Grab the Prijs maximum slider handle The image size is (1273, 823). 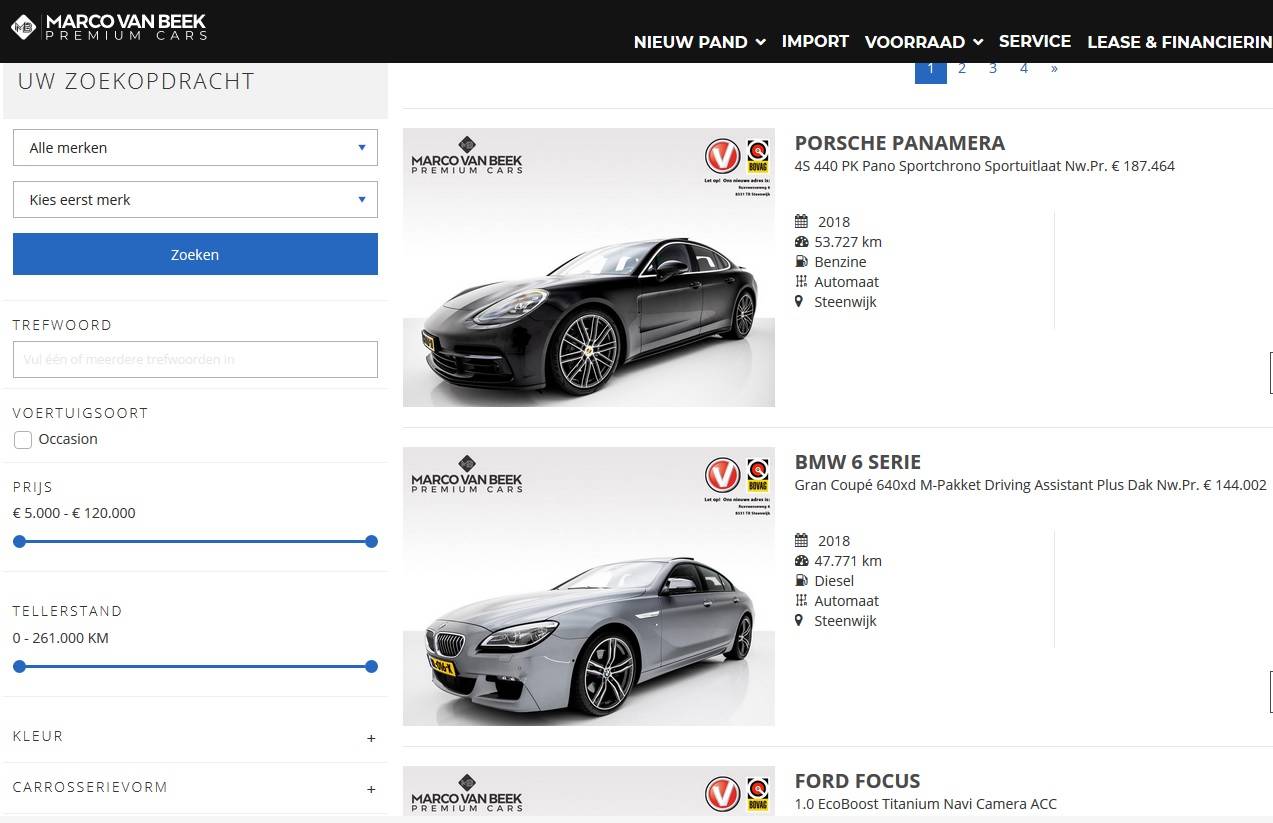tap(371, 542)
